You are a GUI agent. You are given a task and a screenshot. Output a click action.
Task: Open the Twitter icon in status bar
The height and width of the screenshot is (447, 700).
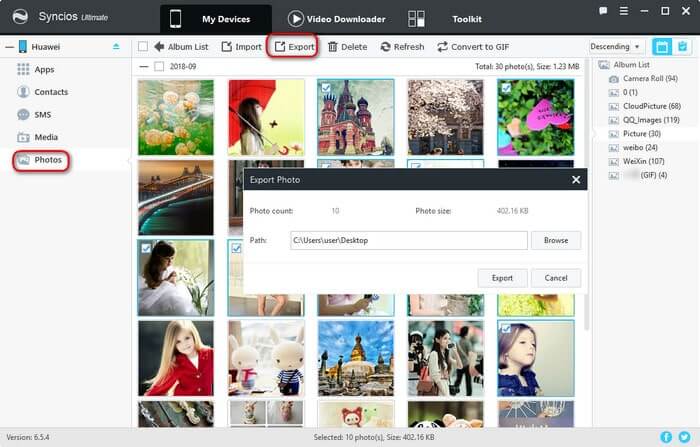(x=684, y=437)
